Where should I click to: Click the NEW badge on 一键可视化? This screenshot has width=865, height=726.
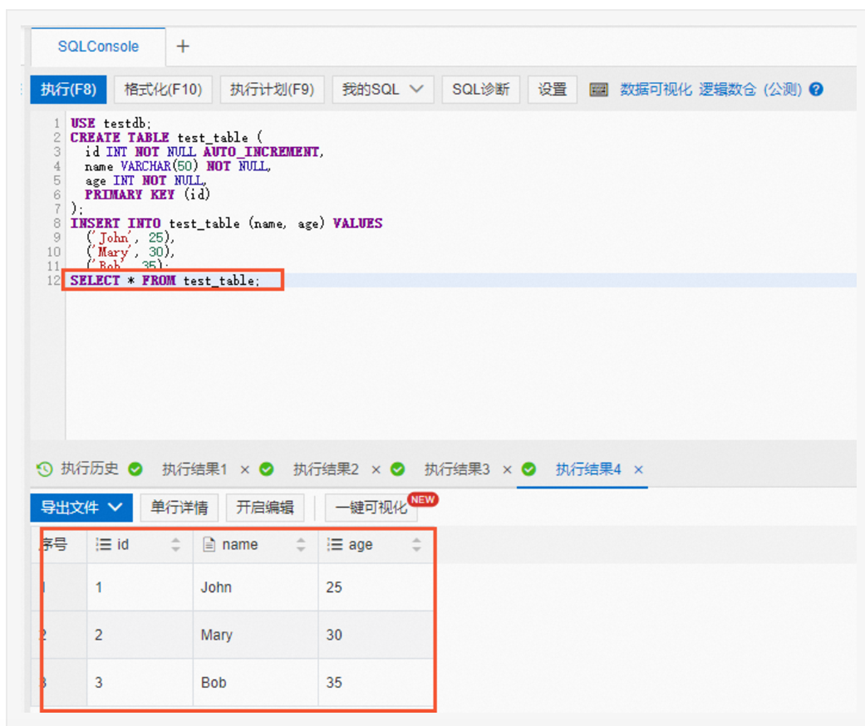[x=423, y=497]
